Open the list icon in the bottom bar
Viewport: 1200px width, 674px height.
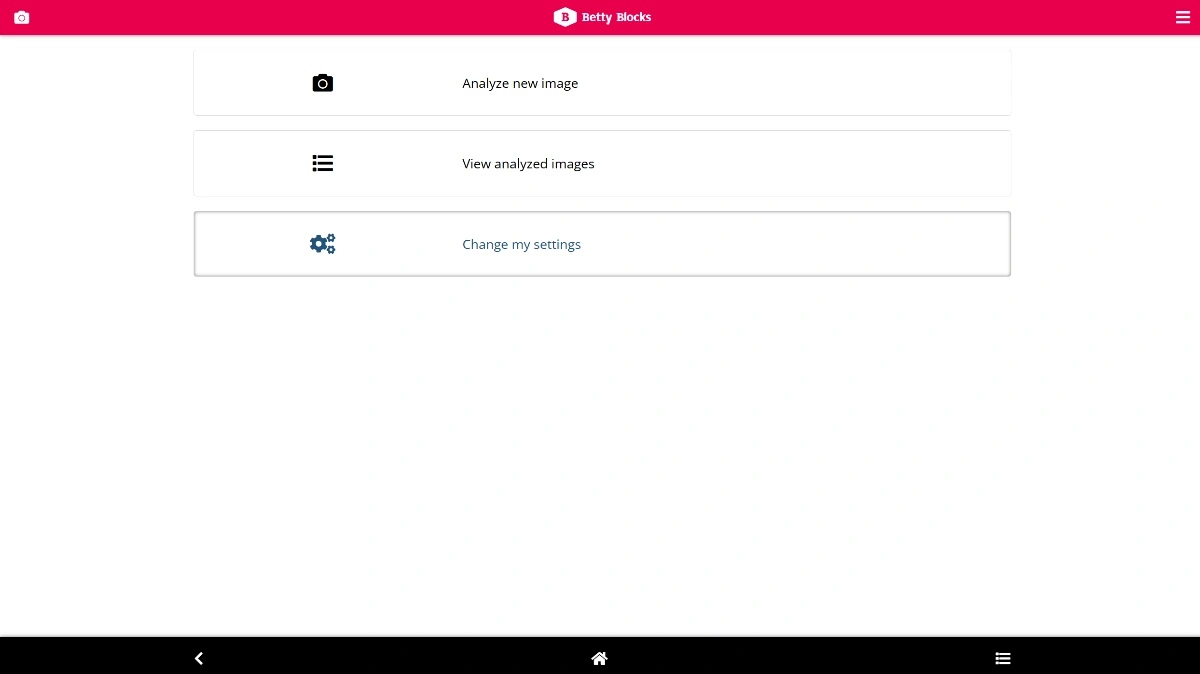coord(1002,658)
